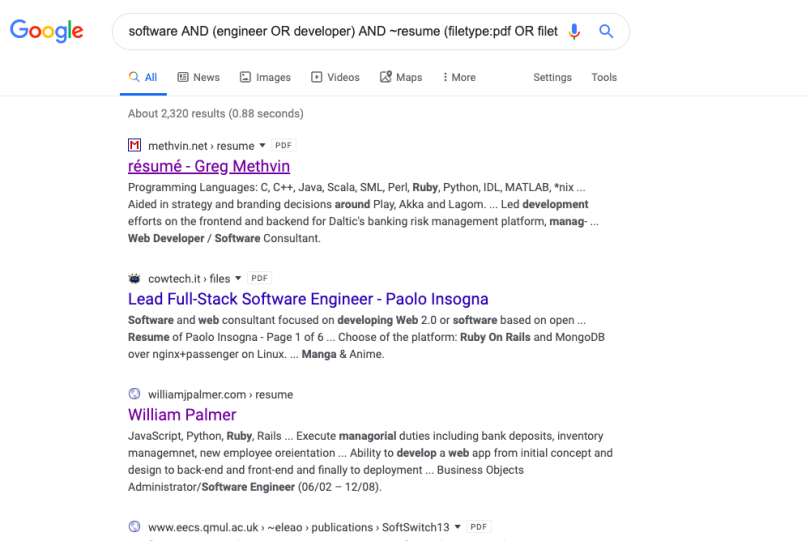810x541 pixels.
Task: Open dropdown arrow next to methvin.net resume
Action: coord(262,145)
